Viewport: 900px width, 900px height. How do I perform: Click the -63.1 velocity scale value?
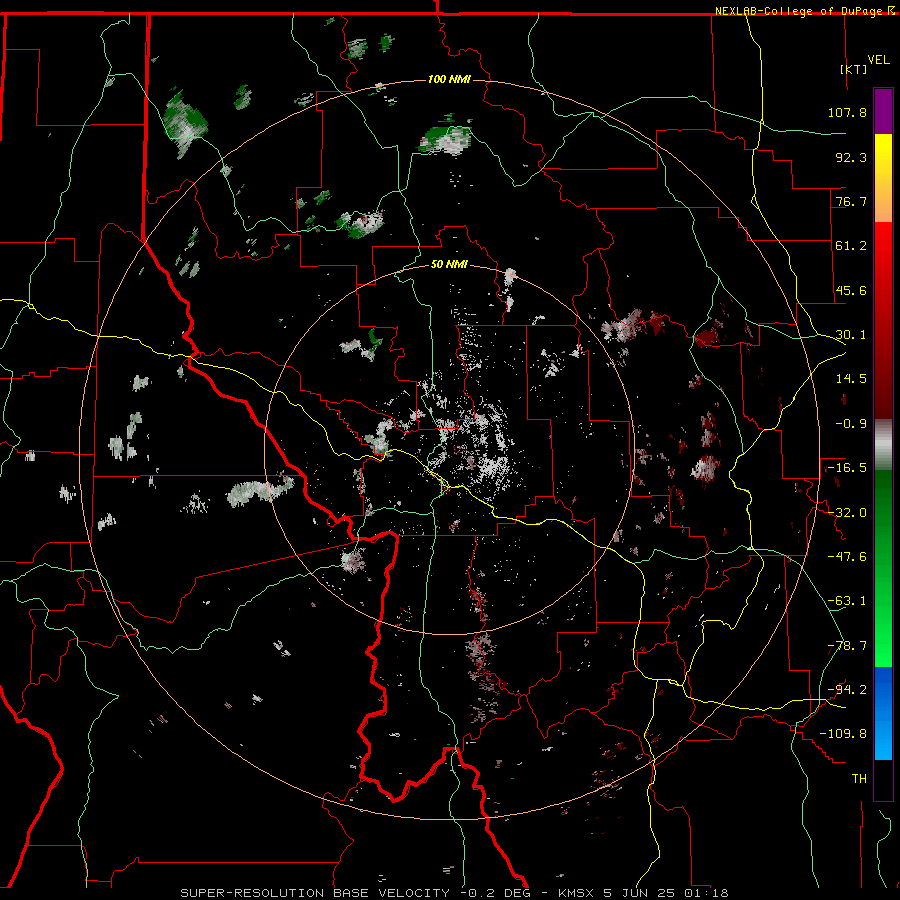[847, 601]
